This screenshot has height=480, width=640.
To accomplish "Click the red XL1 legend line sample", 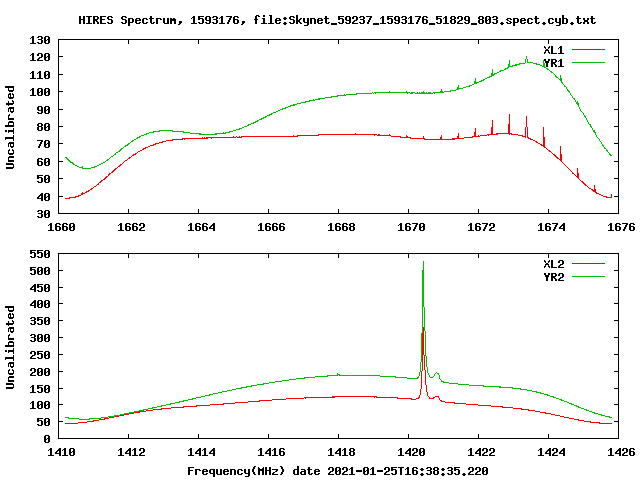I will pyautogui.click(x=588, y=50).
